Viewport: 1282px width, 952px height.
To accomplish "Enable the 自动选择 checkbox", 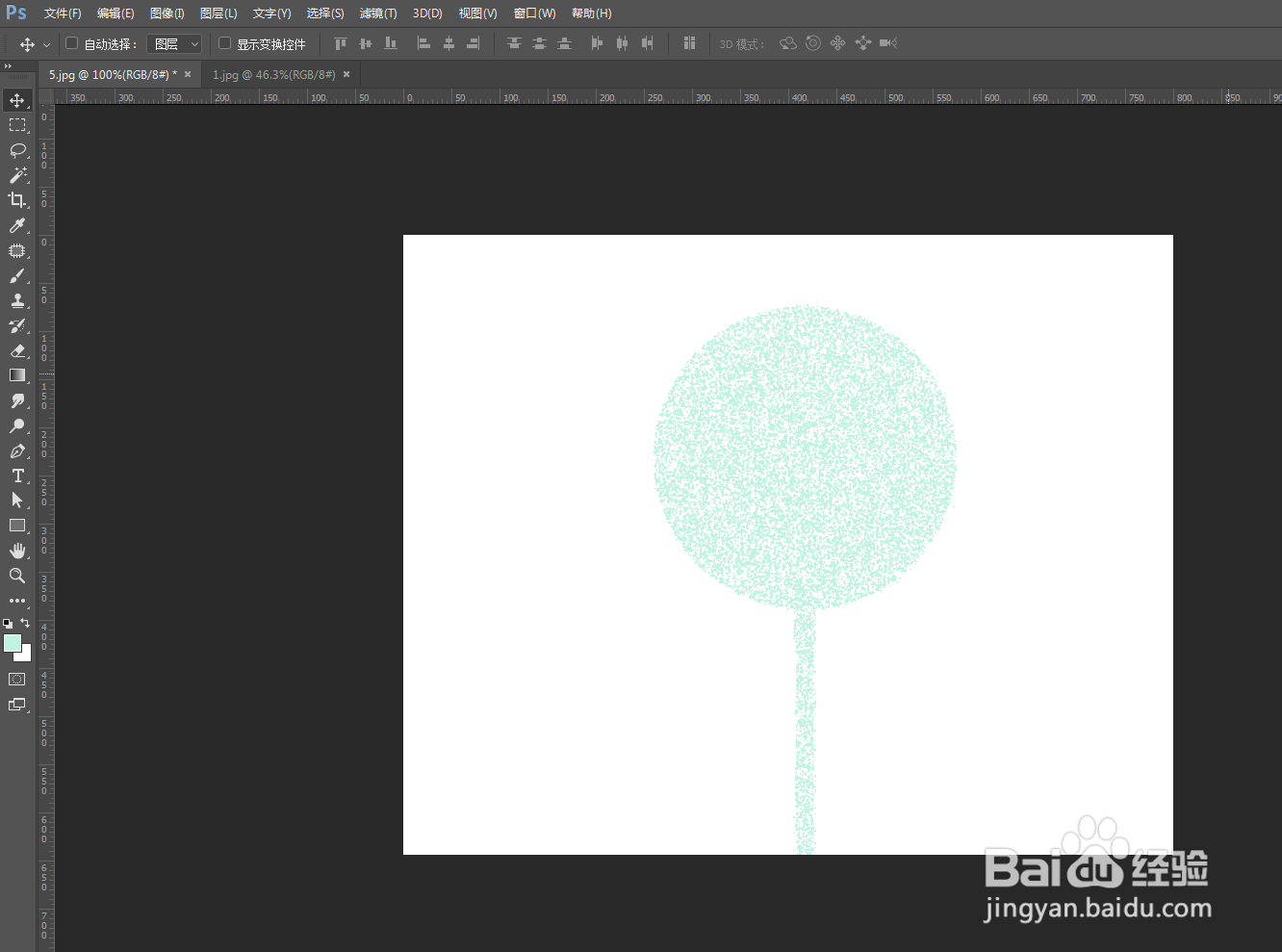I will pos(71,43).
